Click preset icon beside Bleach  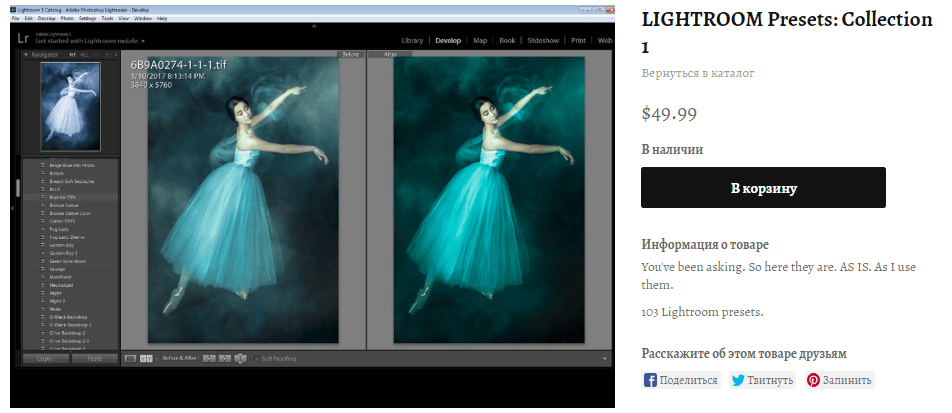click(x=42, y=173)
